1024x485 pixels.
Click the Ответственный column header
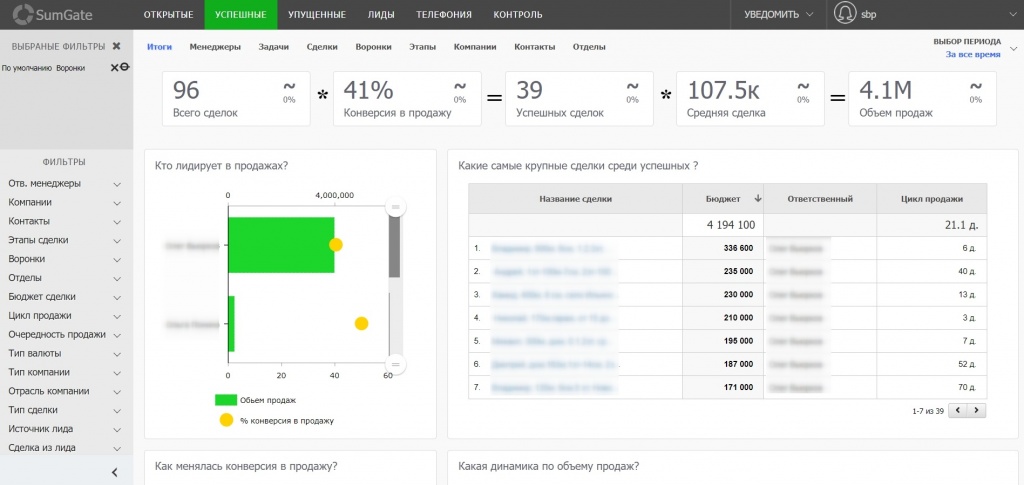[820, 199]
